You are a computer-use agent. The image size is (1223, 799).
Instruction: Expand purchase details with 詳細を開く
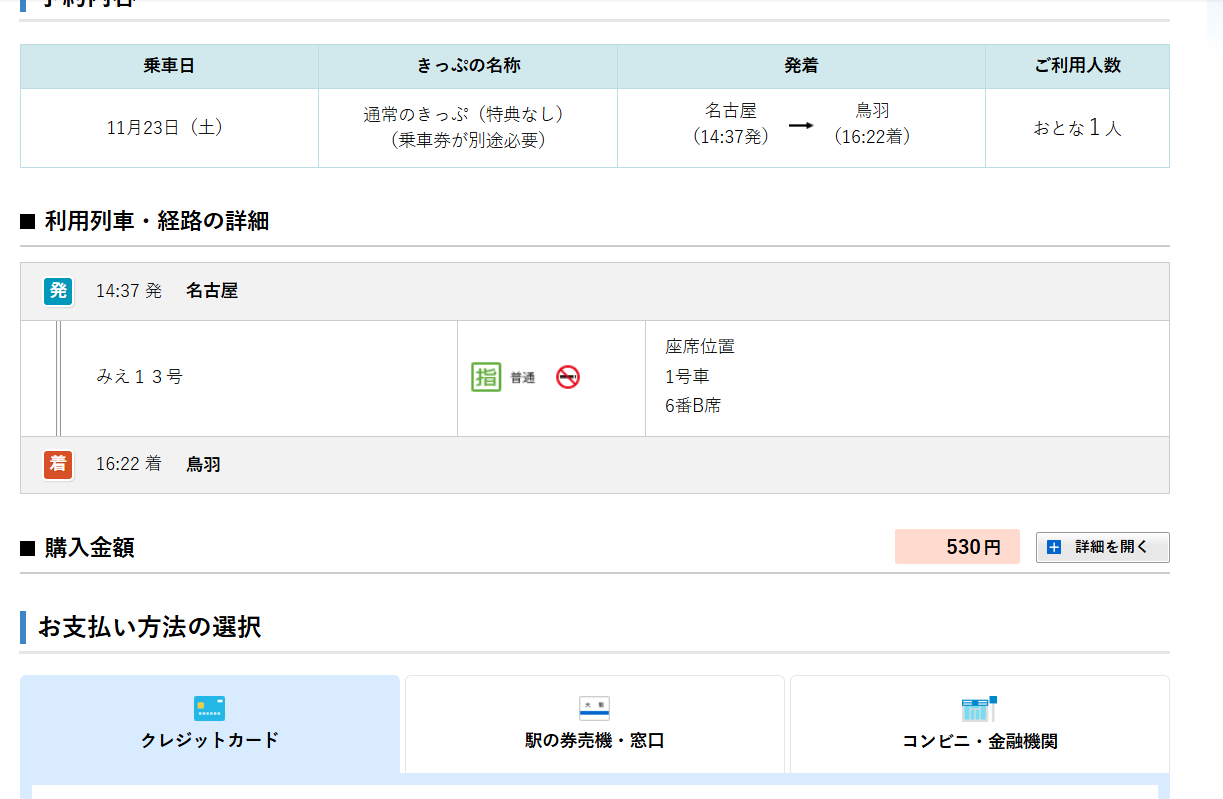[1102, 547]
